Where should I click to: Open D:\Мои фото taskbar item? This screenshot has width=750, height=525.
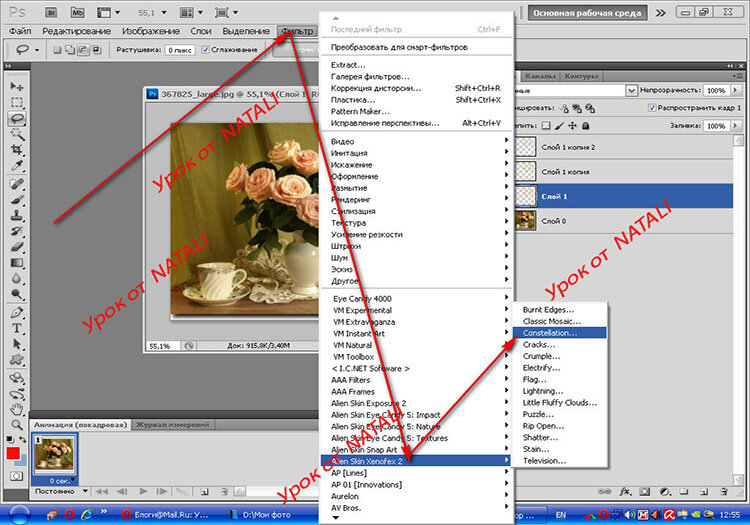point(268,515)
